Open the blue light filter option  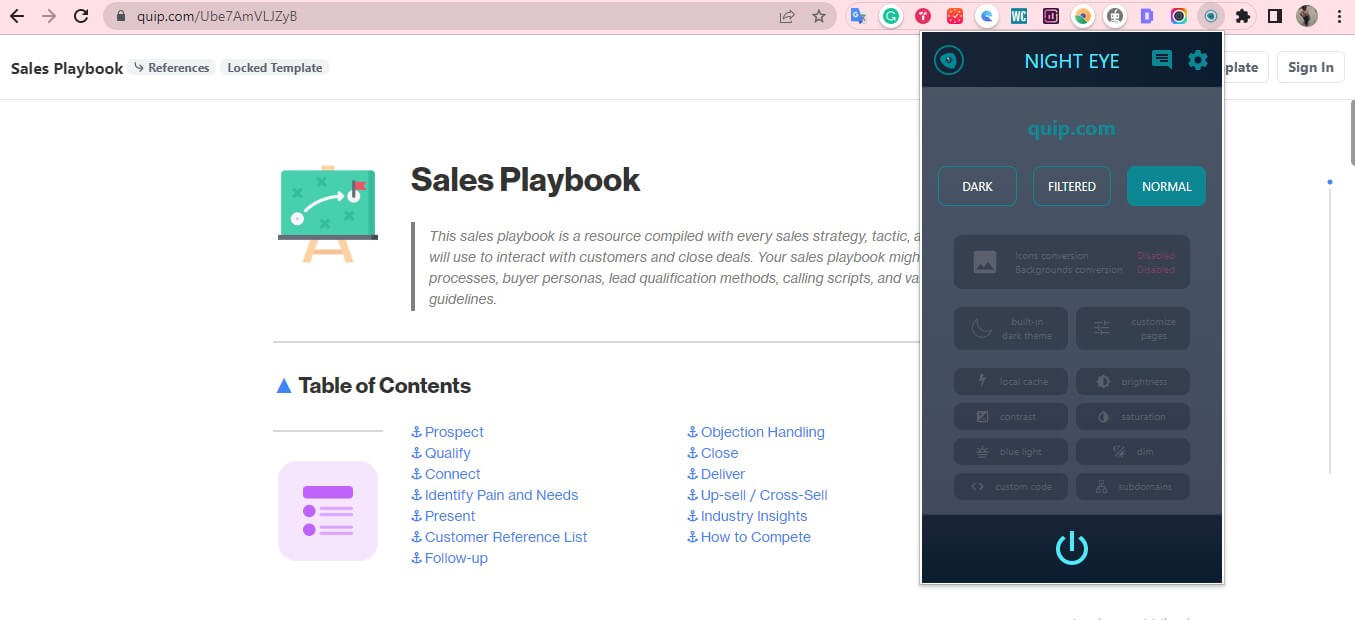tap(1011, 451)
